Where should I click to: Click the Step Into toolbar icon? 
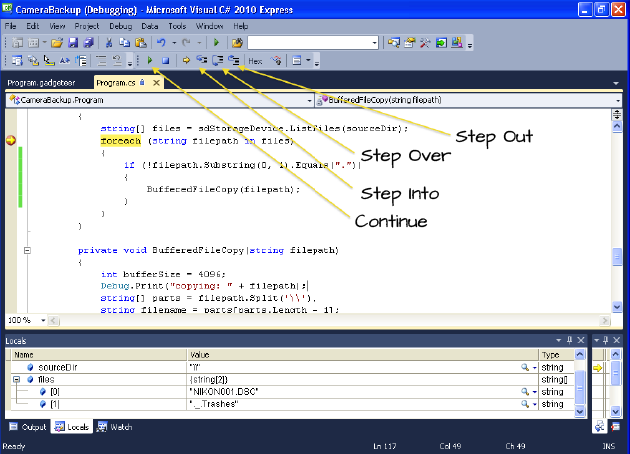[x=202, y=61]
